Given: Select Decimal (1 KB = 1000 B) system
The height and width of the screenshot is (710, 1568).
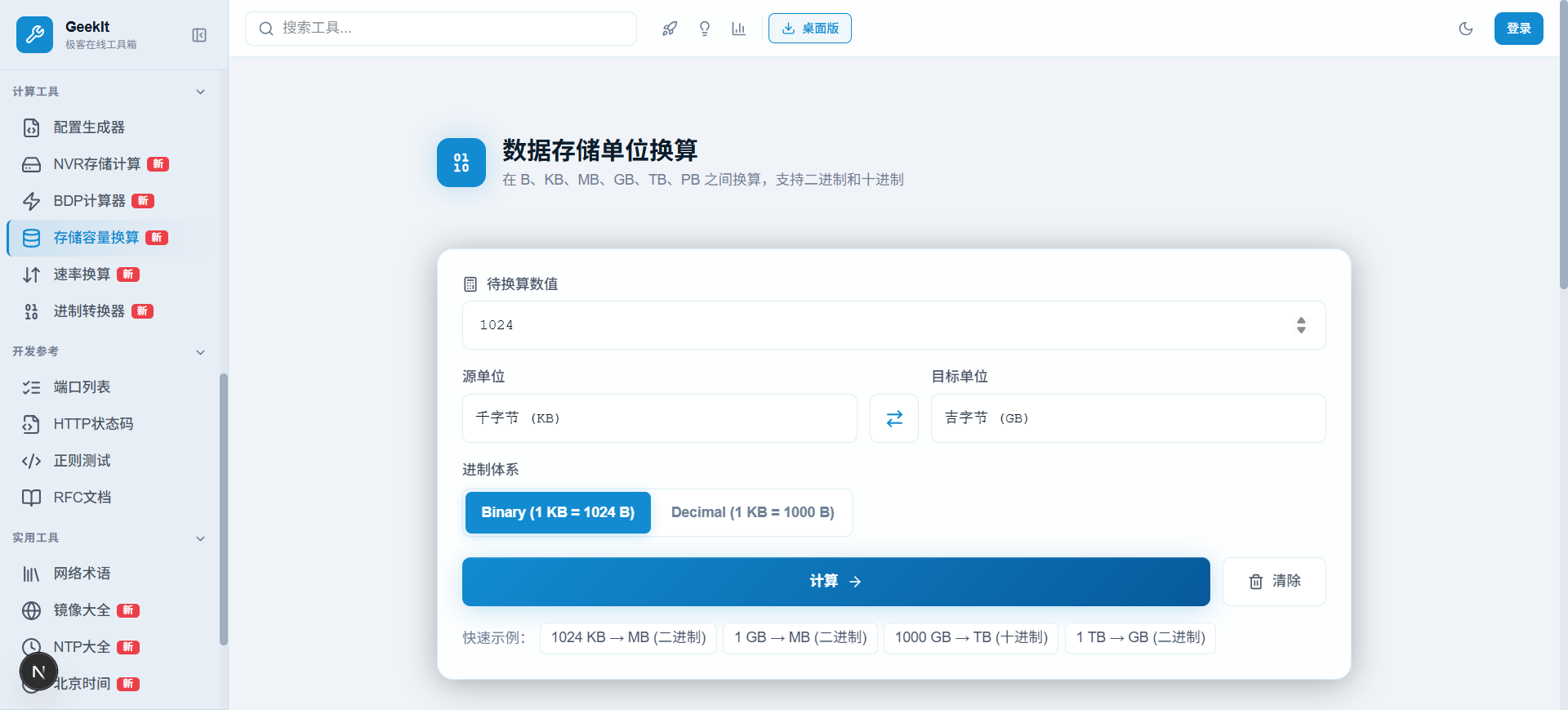Looking at the screenshot, I should pos(752,512).
